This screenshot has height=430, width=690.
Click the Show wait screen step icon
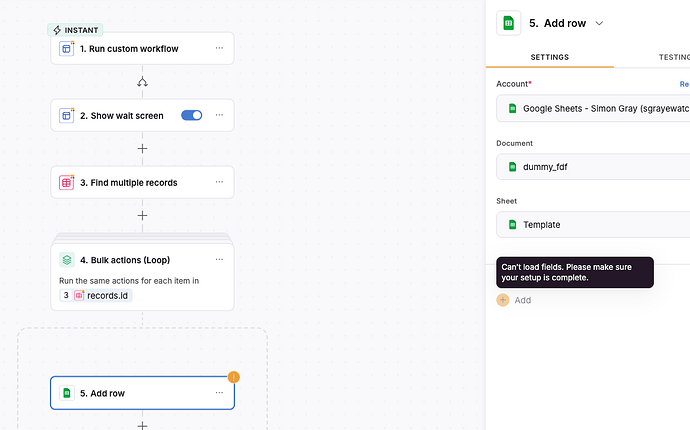pos(66,116)
